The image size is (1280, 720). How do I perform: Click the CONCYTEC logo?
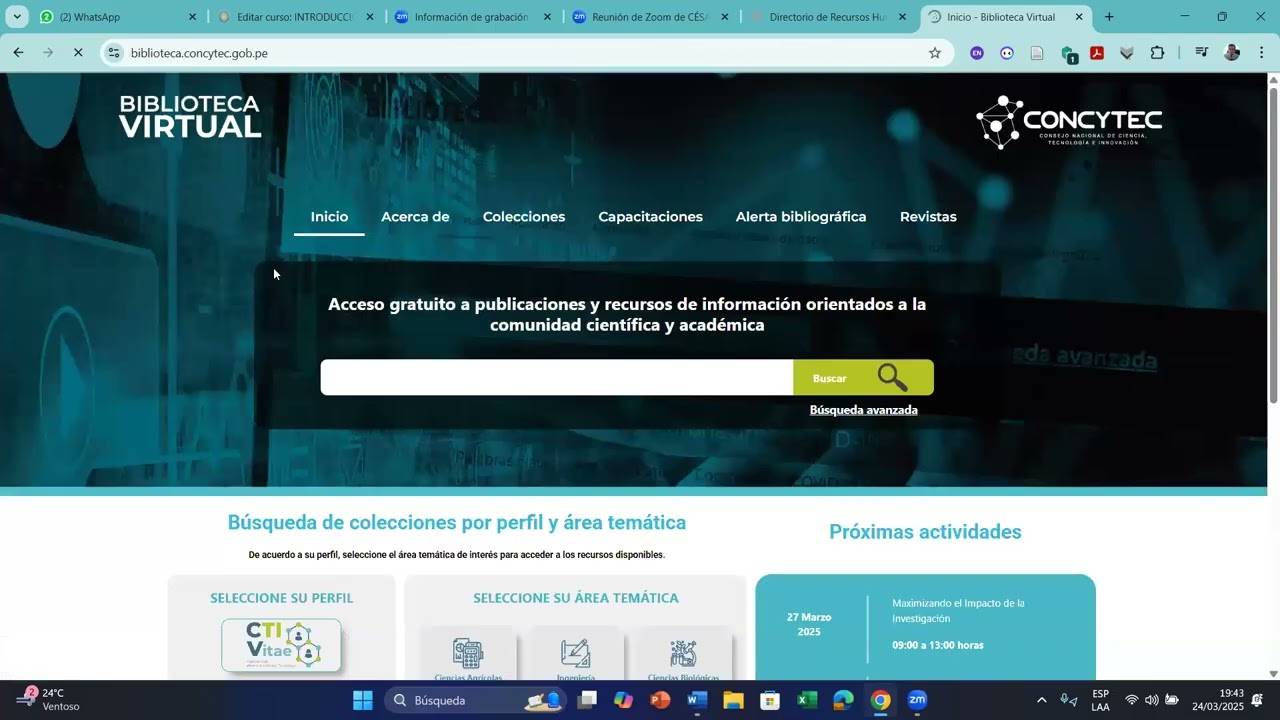point(1069,123)
